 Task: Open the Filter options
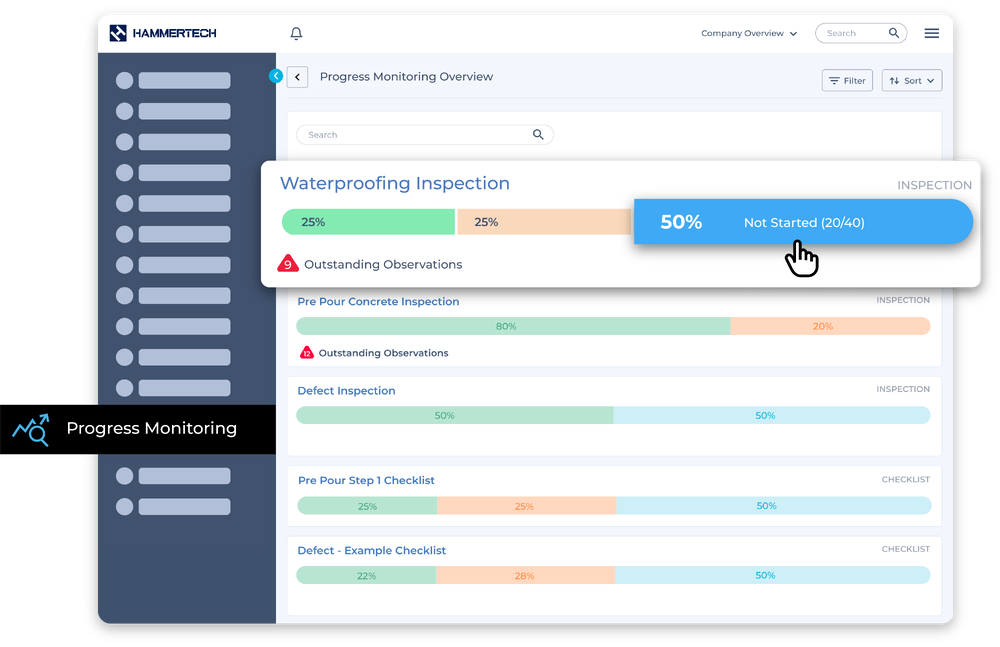pos(846,81)
